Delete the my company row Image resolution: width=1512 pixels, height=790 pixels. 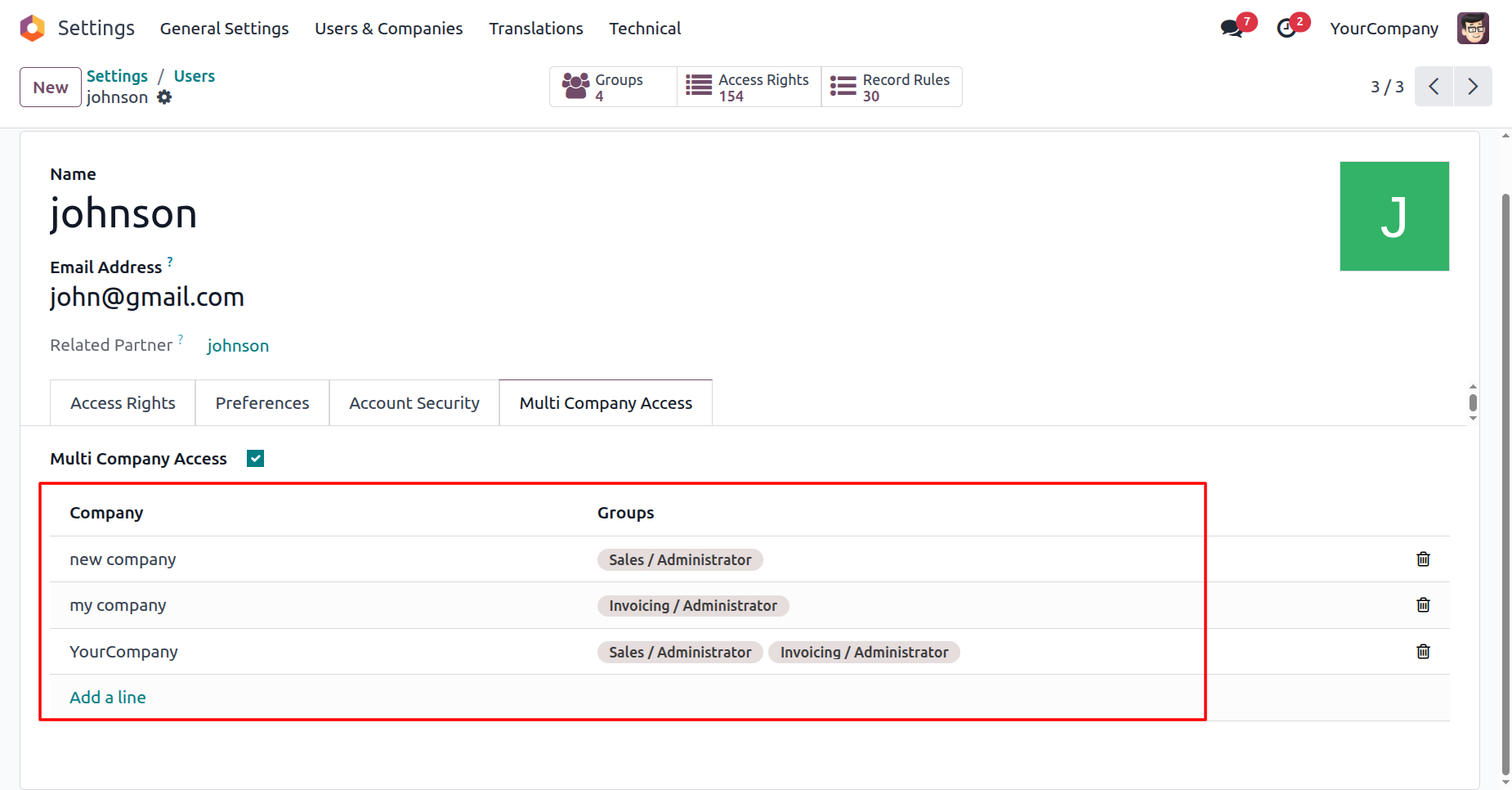(1423, 605)
